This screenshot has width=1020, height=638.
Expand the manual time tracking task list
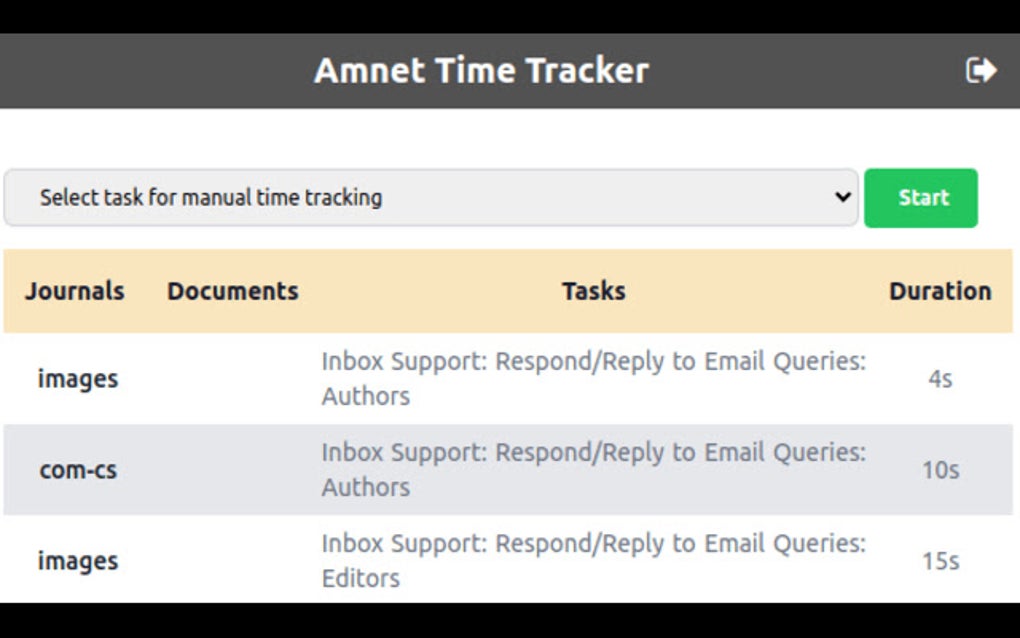point(430,197)
